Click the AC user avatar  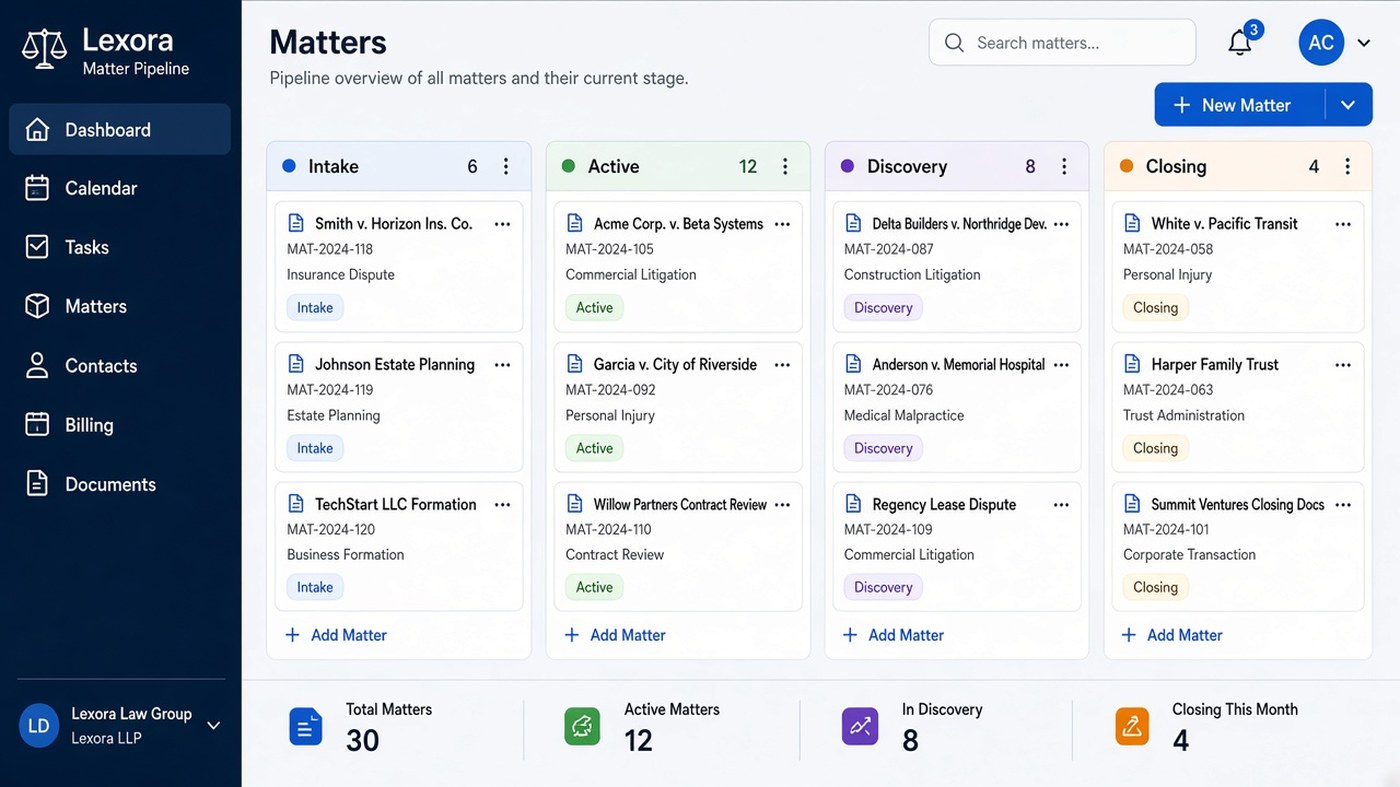[1321, 43]
